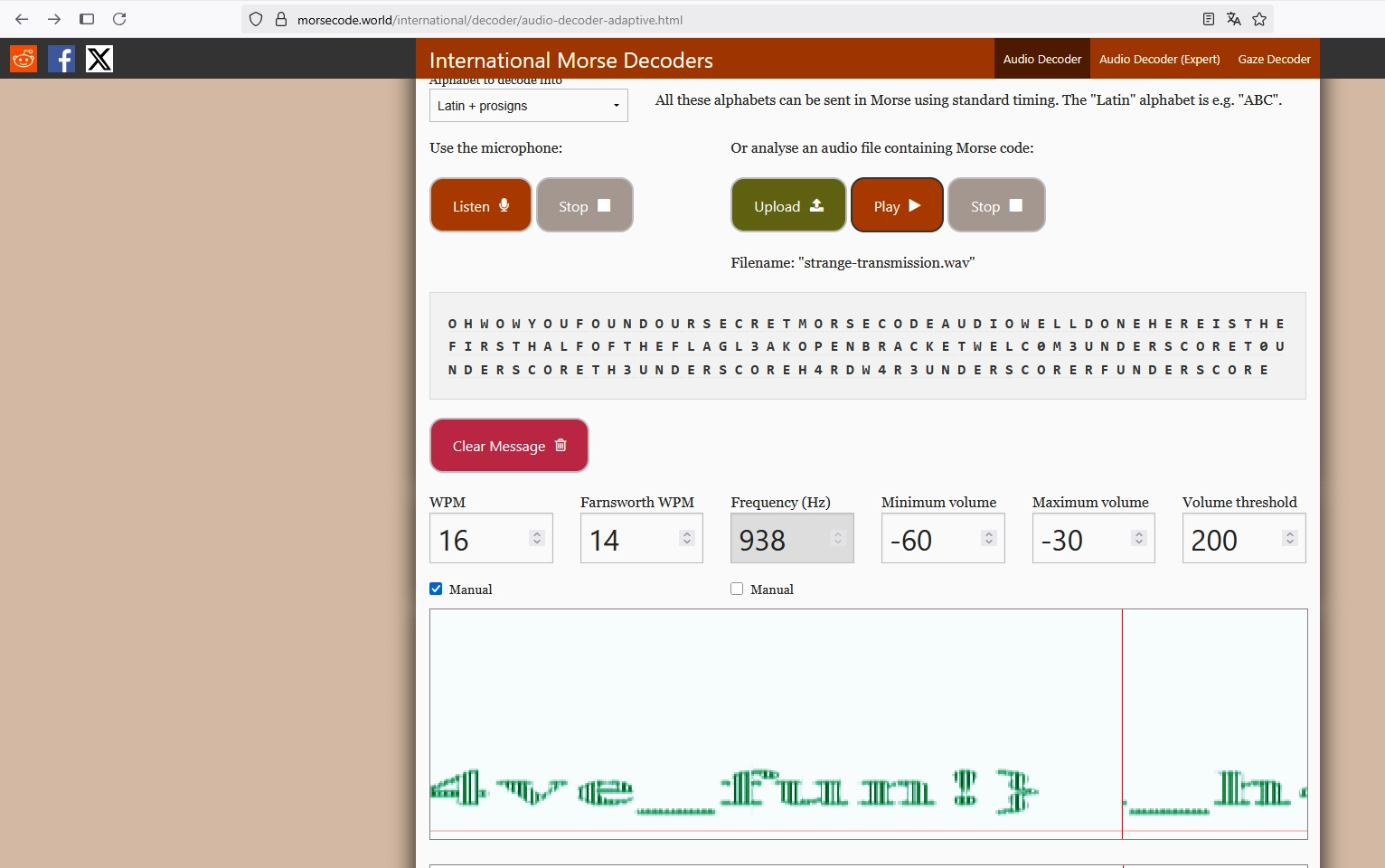The image size is (1385, 868).
Task: Click the Clear Message button
Action: tap(509, 446)
